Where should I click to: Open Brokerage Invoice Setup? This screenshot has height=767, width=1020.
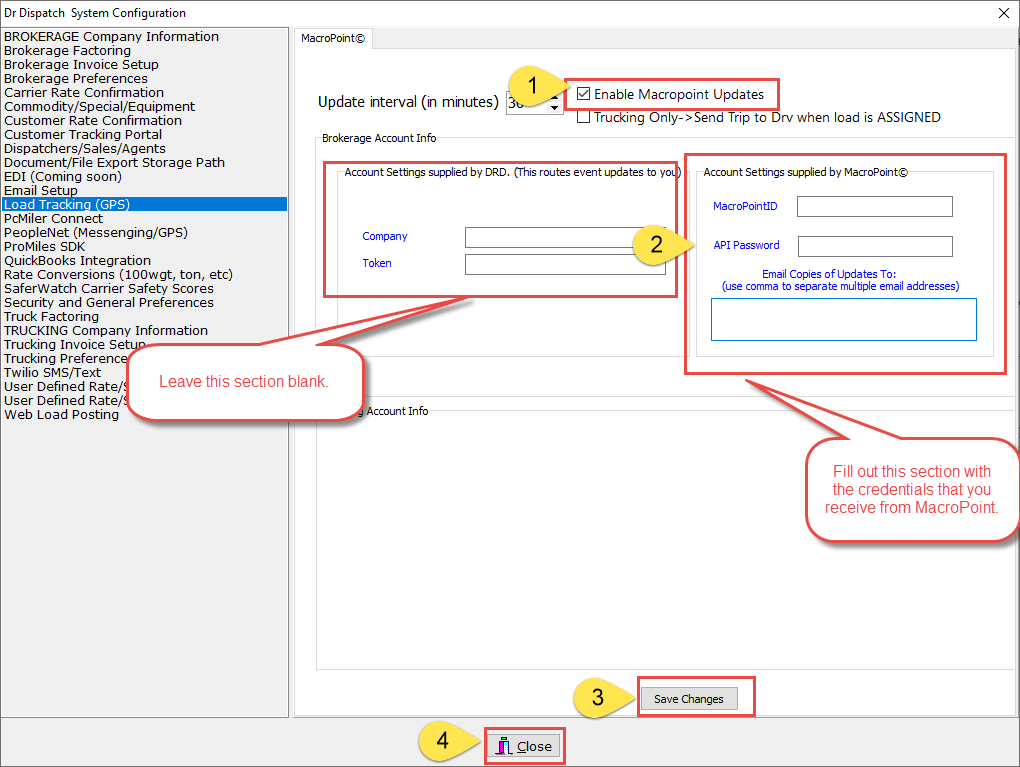(81, 64)
